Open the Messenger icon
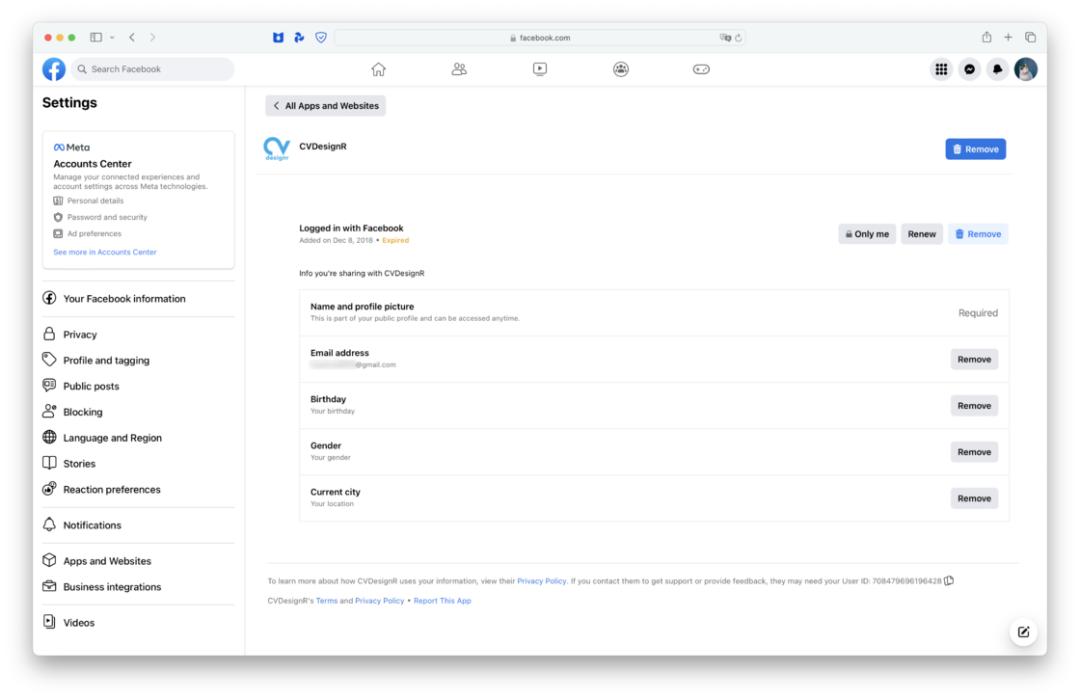Image resolution: width=1080 pixels, height=699 pixels. [x=969, y=69]
